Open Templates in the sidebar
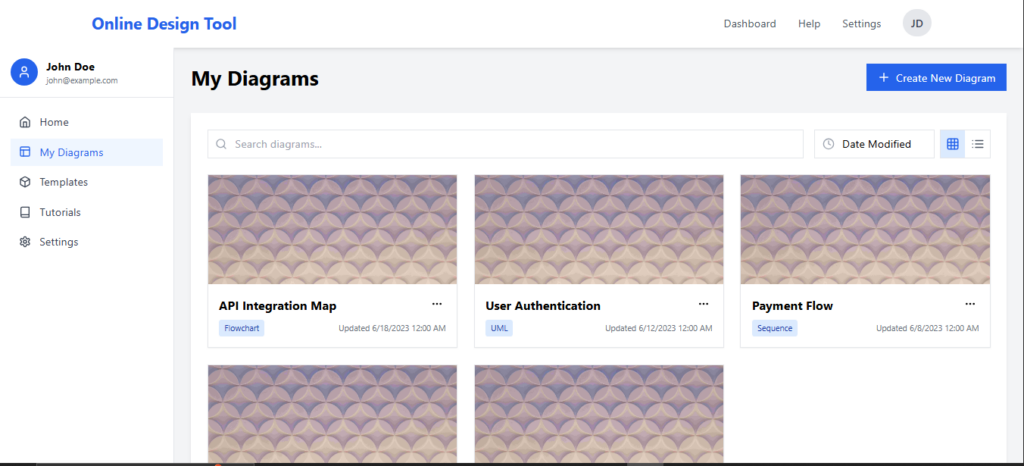 [86, 182]
